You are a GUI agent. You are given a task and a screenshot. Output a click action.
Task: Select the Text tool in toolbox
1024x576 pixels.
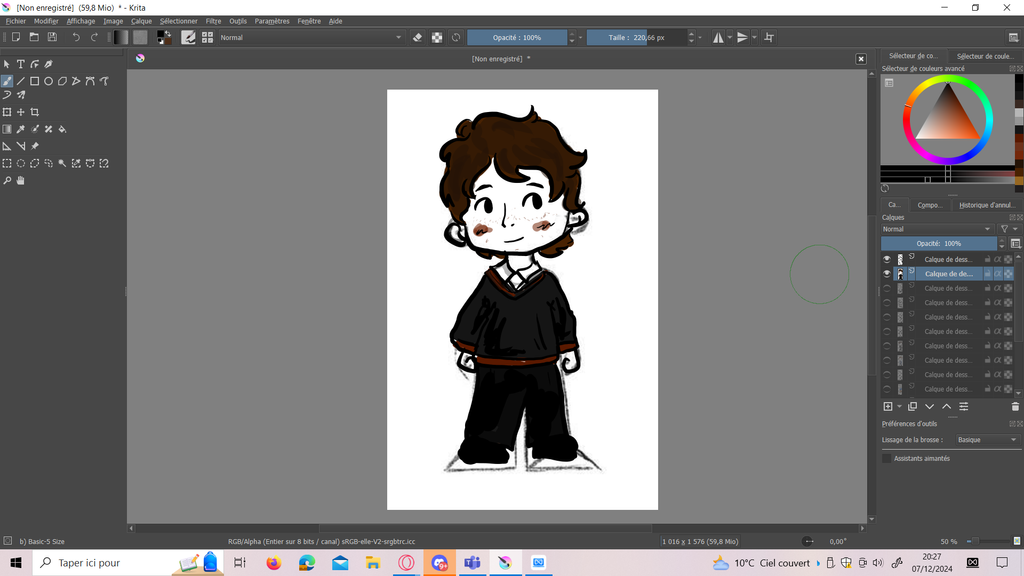point(20,64)
